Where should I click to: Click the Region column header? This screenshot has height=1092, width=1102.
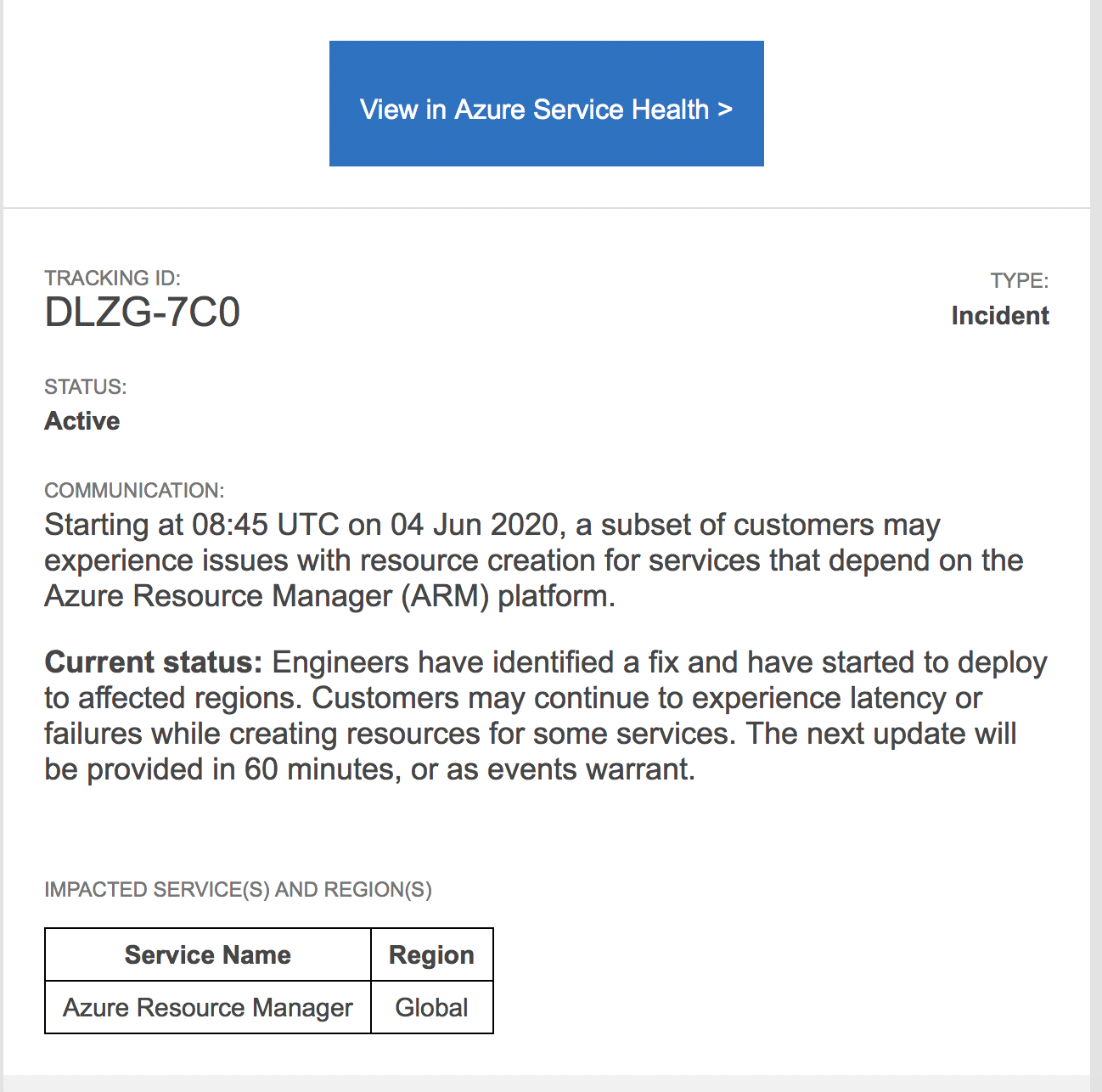coord(432,955)
